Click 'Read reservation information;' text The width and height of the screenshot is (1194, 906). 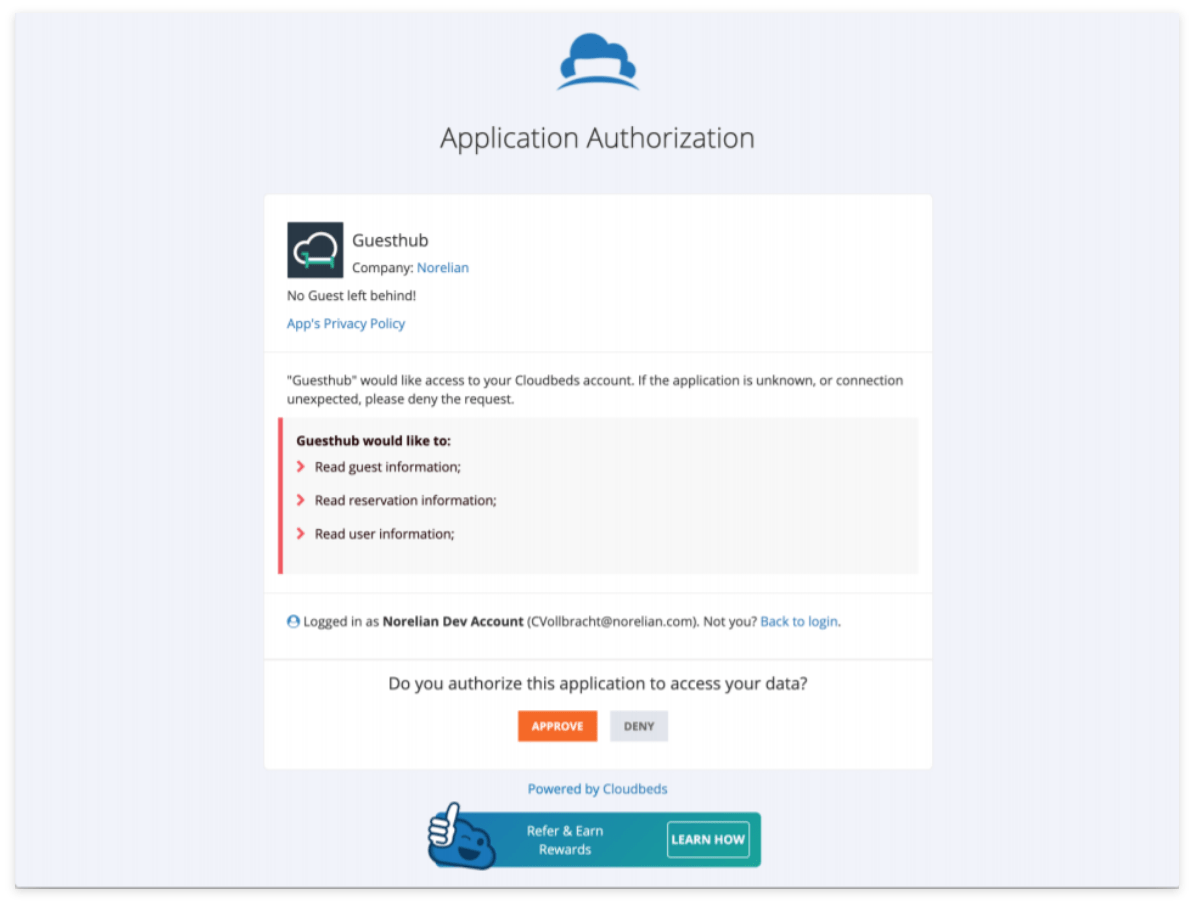(x=405, y=500)
